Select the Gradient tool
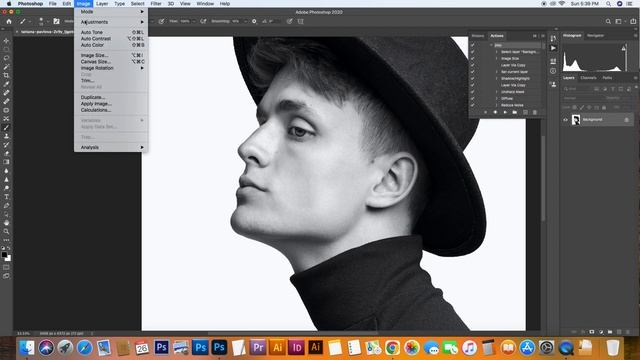This screenshot has height=360, width=640. tap(6, 162)
